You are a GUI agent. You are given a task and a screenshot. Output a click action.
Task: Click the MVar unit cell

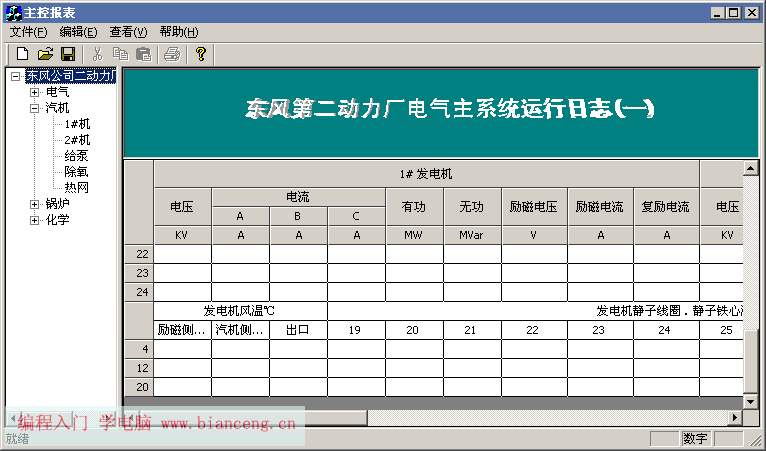click(x=472, y=236)
